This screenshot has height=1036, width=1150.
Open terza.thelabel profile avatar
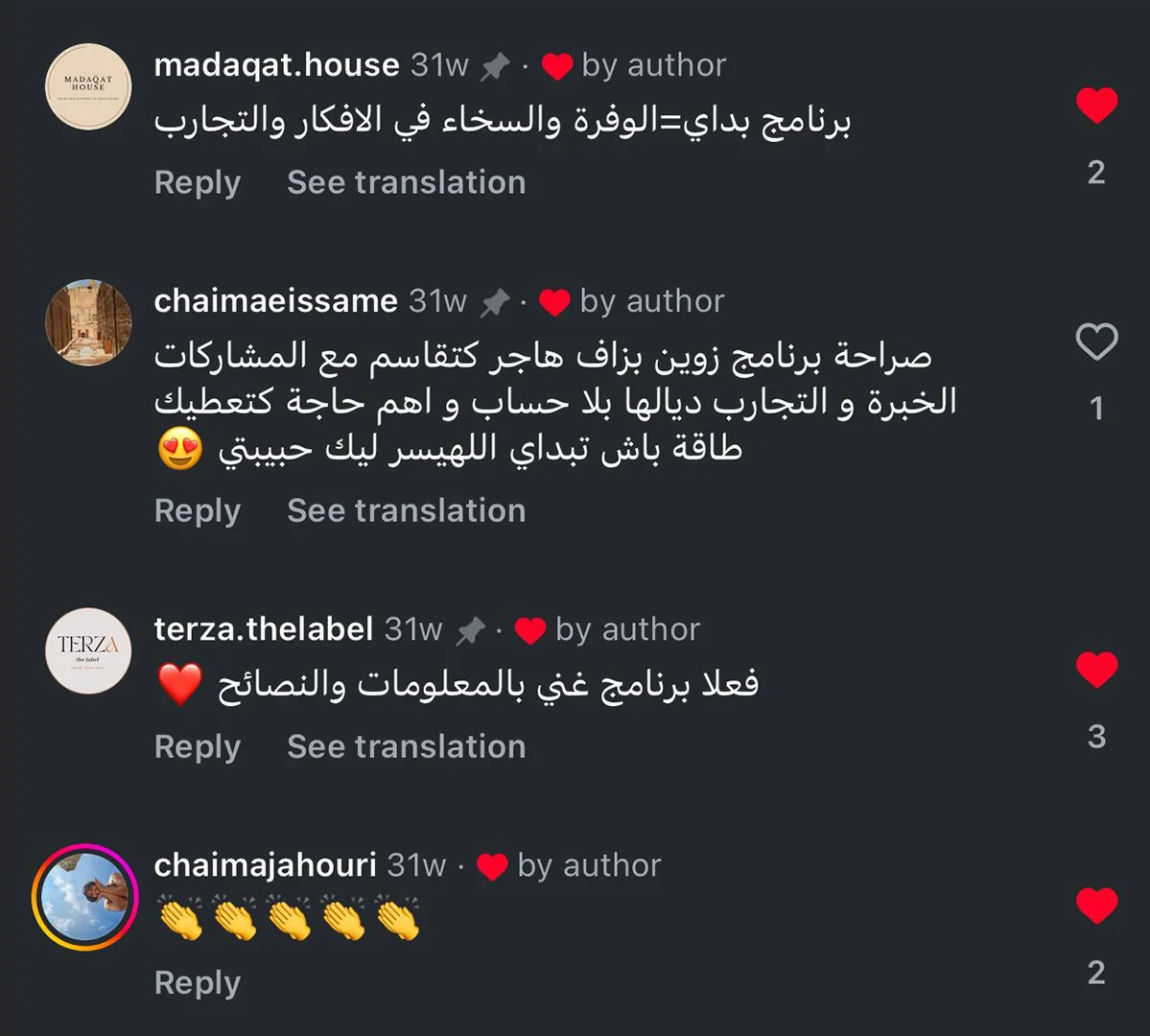coord(88,650)
